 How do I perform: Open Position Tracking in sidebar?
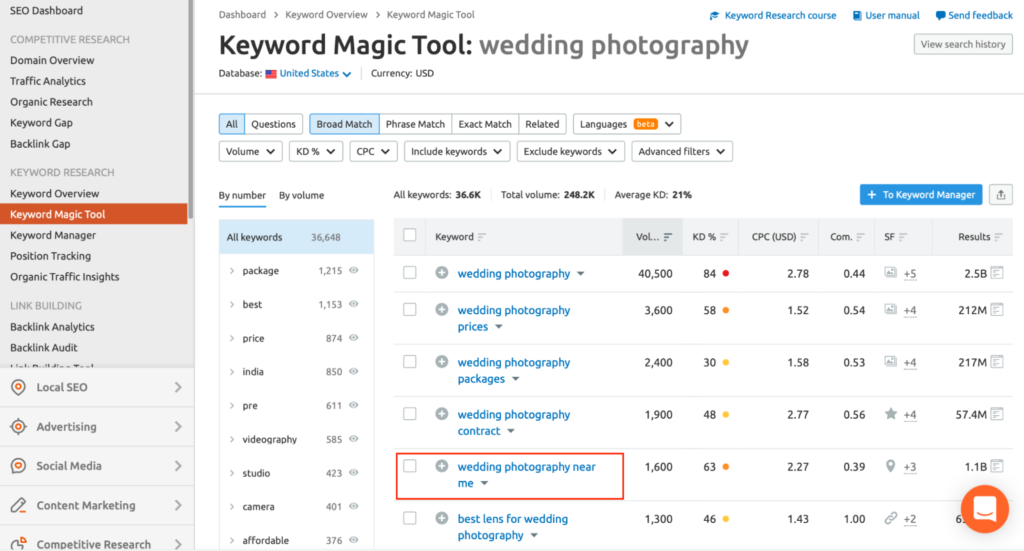click(x=50, y=256)
